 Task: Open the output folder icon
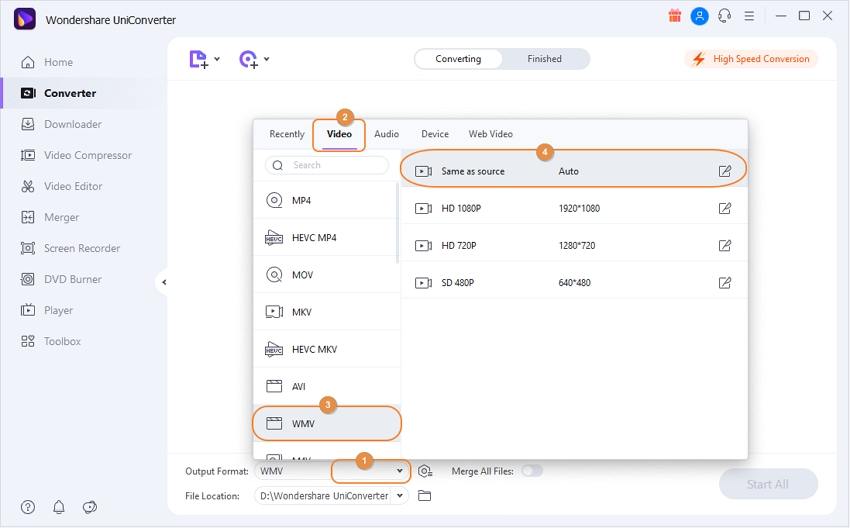tap(424, 495)
